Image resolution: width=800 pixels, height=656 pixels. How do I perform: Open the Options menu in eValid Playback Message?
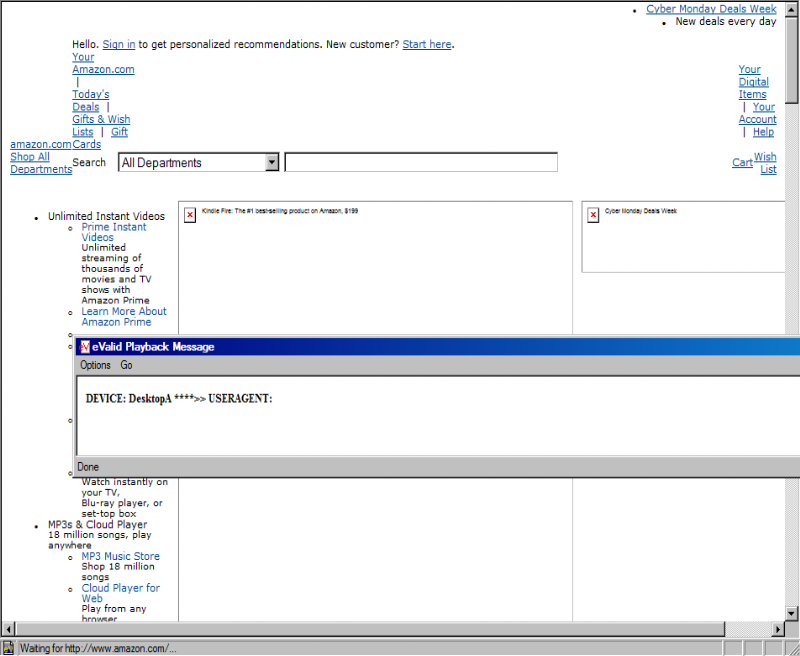tap(95, 365)
